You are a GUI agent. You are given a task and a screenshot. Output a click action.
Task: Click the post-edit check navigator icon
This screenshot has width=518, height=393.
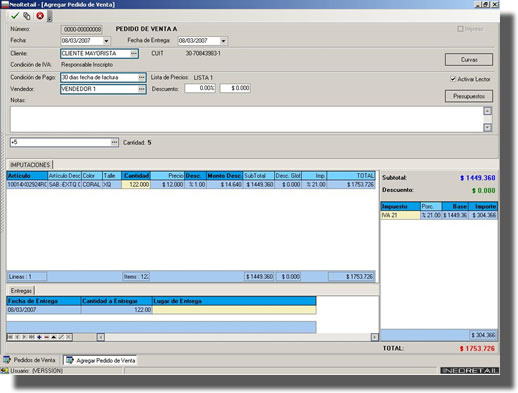[x=61, y=337]
